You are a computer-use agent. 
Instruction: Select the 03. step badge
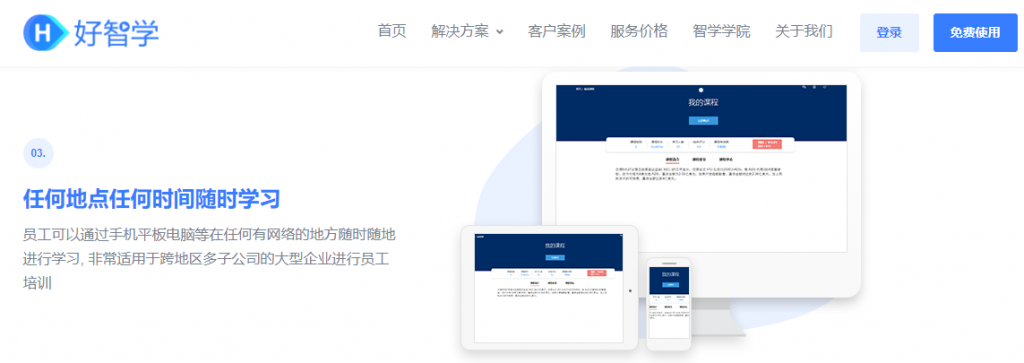[x=39, y=153]
